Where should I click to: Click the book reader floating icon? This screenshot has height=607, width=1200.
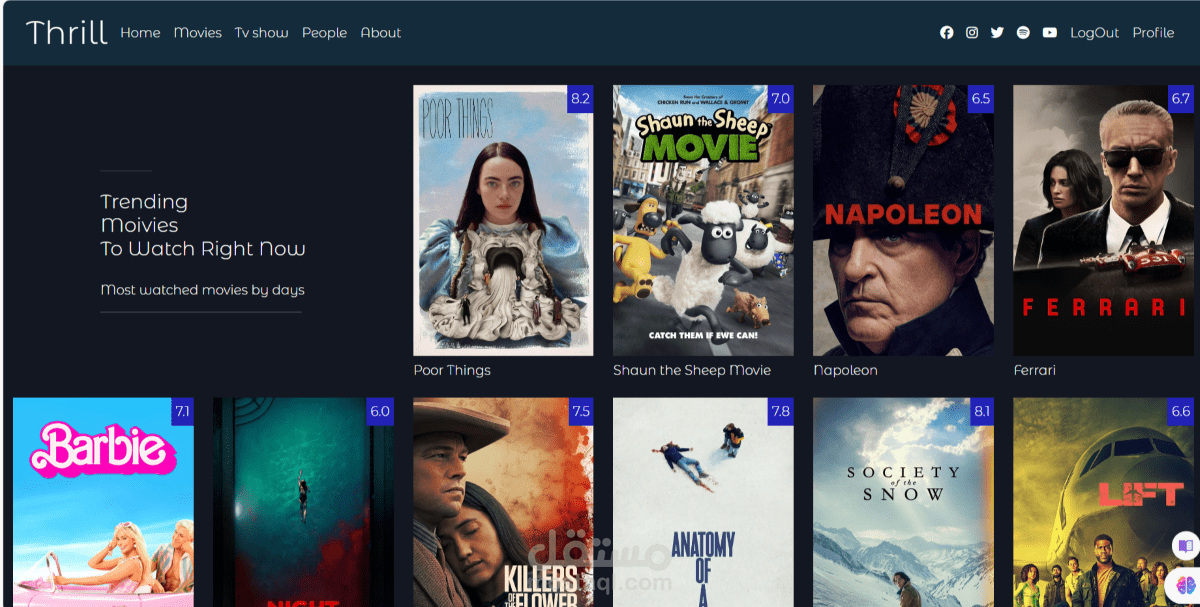[x=1186, y=546]
